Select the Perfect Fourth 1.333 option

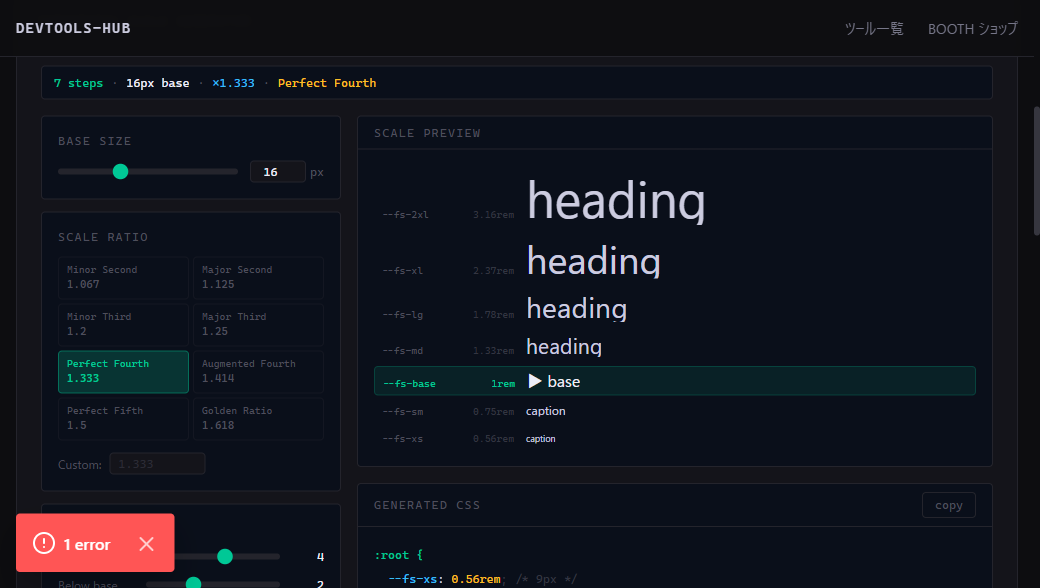pyautogui.click(x=123, y=371)
